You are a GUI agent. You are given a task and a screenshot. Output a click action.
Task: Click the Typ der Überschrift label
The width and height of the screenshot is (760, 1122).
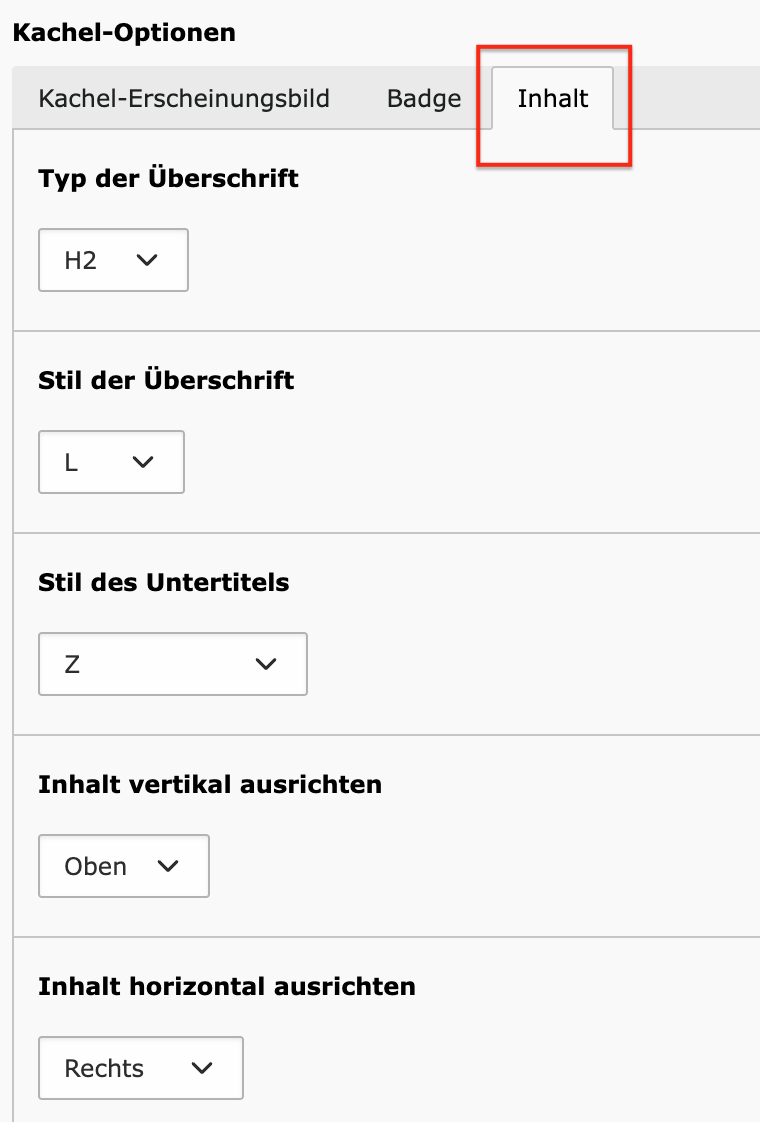(168, 179)
